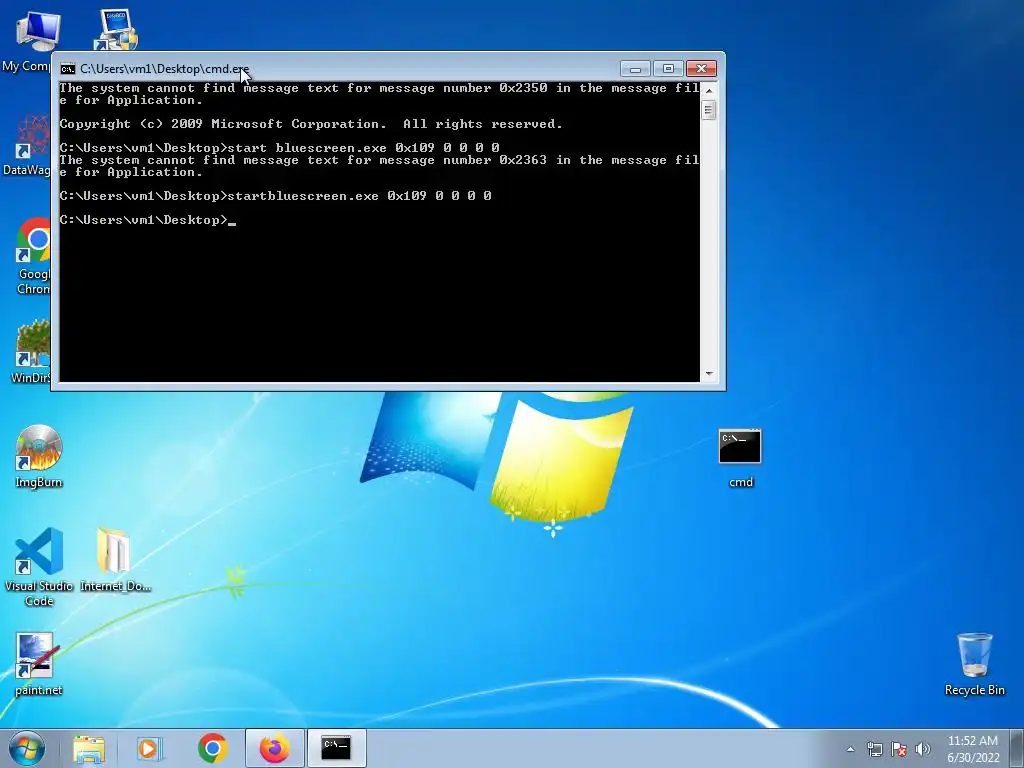This screenshot has width=1024, height=768.
Task: Click the line 'start bluescreen.exe 0x109 0 0 0 0'
Action: coord(280,148)
